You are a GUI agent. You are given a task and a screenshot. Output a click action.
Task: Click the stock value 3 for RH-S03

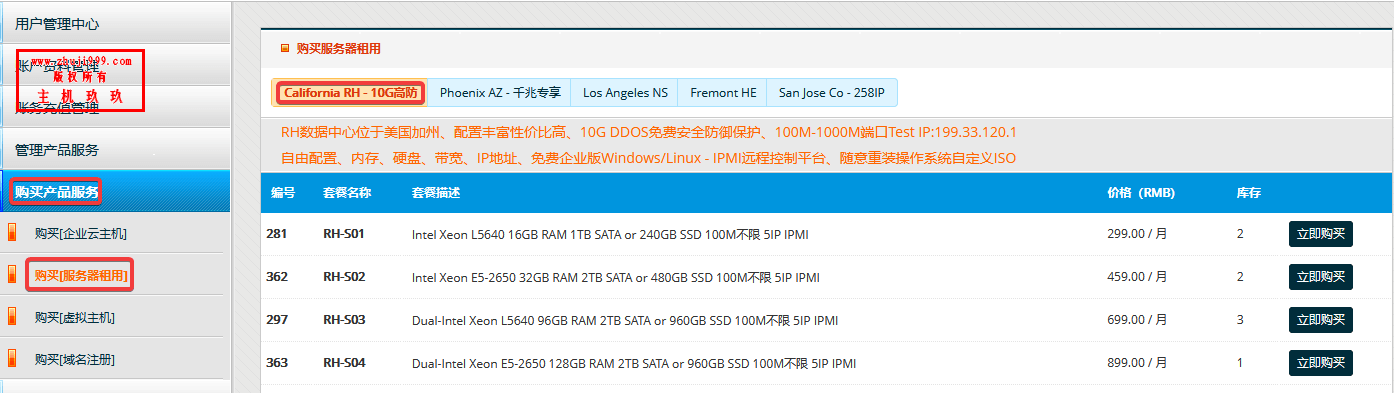pos(1240,320)
